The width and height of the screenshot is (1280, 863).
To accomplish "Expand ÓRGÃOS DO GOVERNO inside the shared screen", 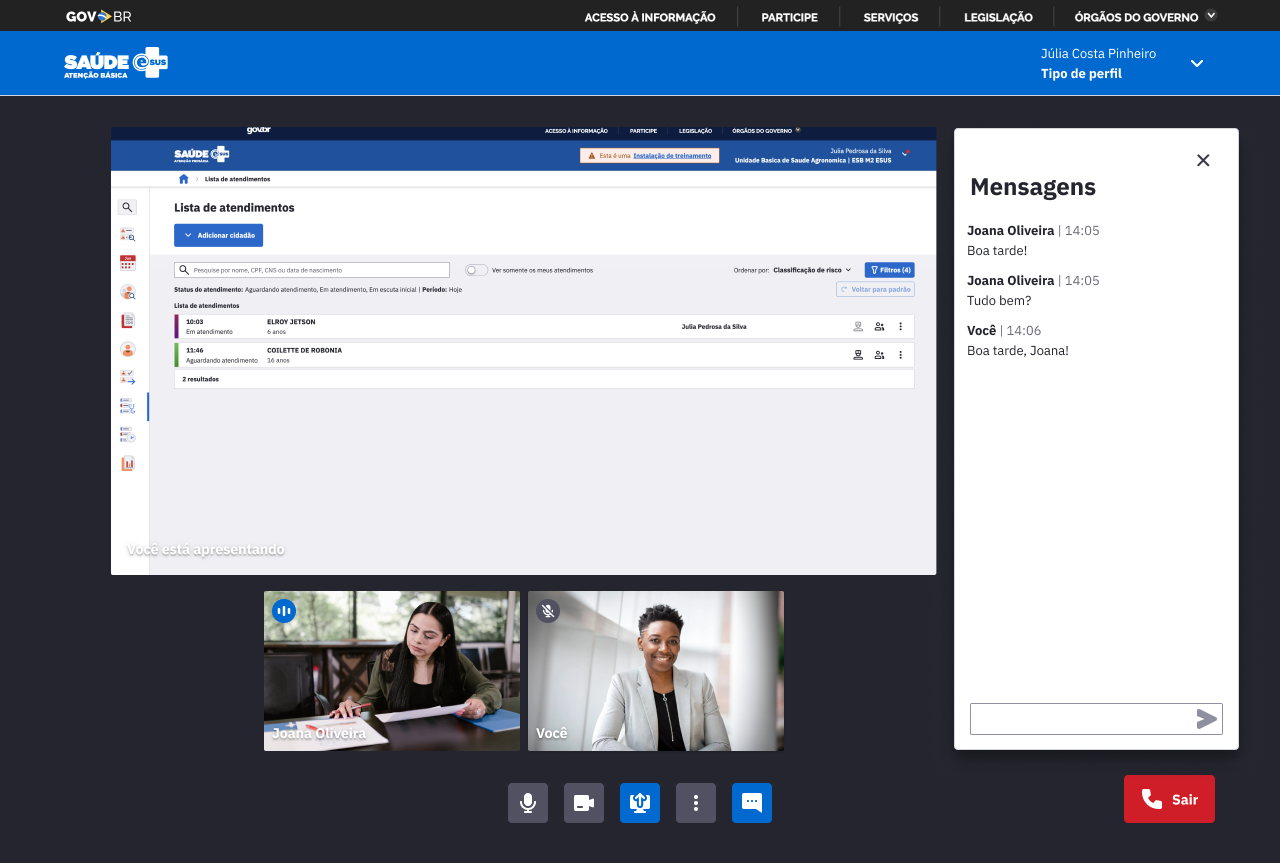I will 766,130.
